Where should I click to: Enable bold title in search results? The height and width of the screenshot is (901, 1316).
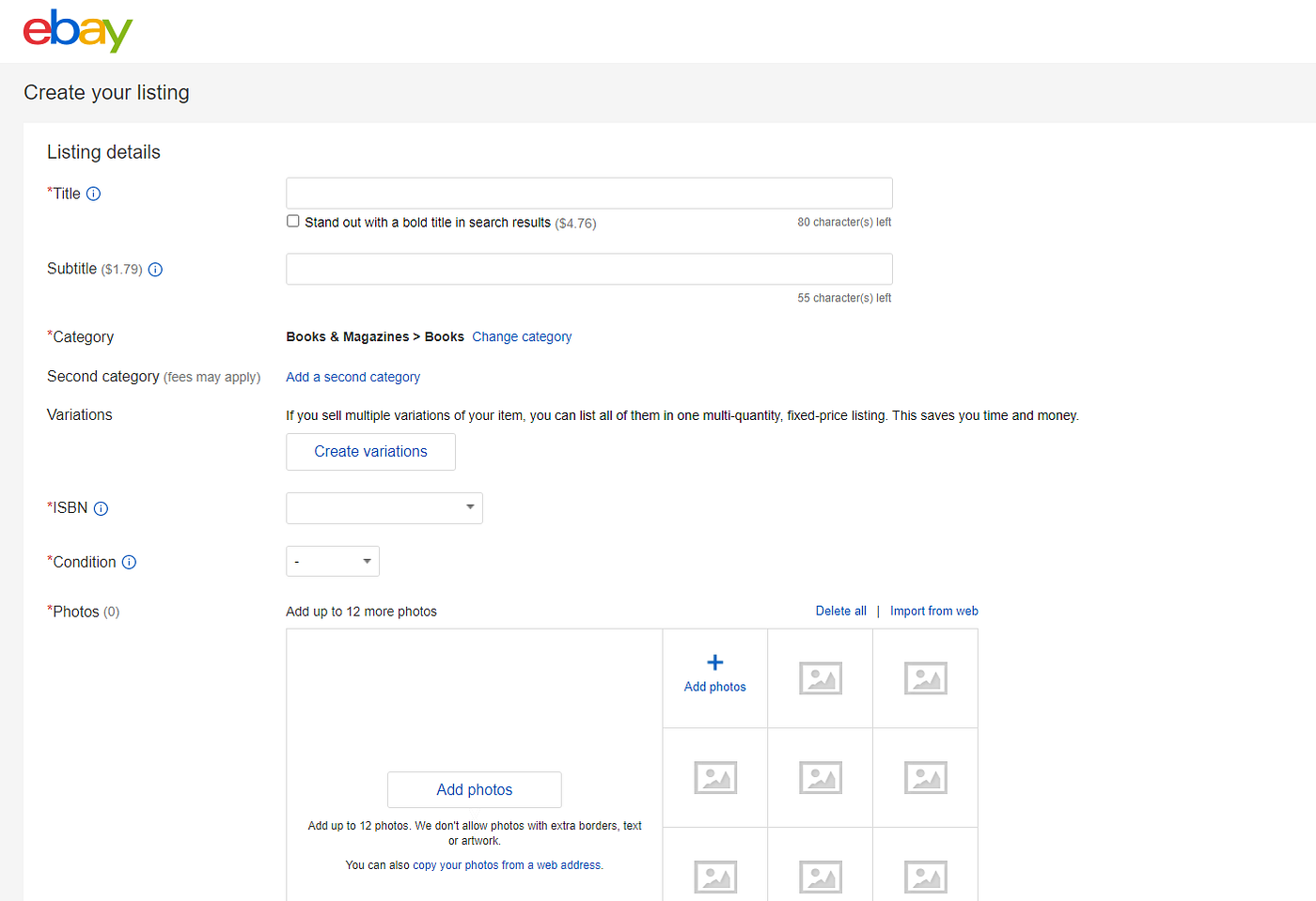click(x=293, y=222)
